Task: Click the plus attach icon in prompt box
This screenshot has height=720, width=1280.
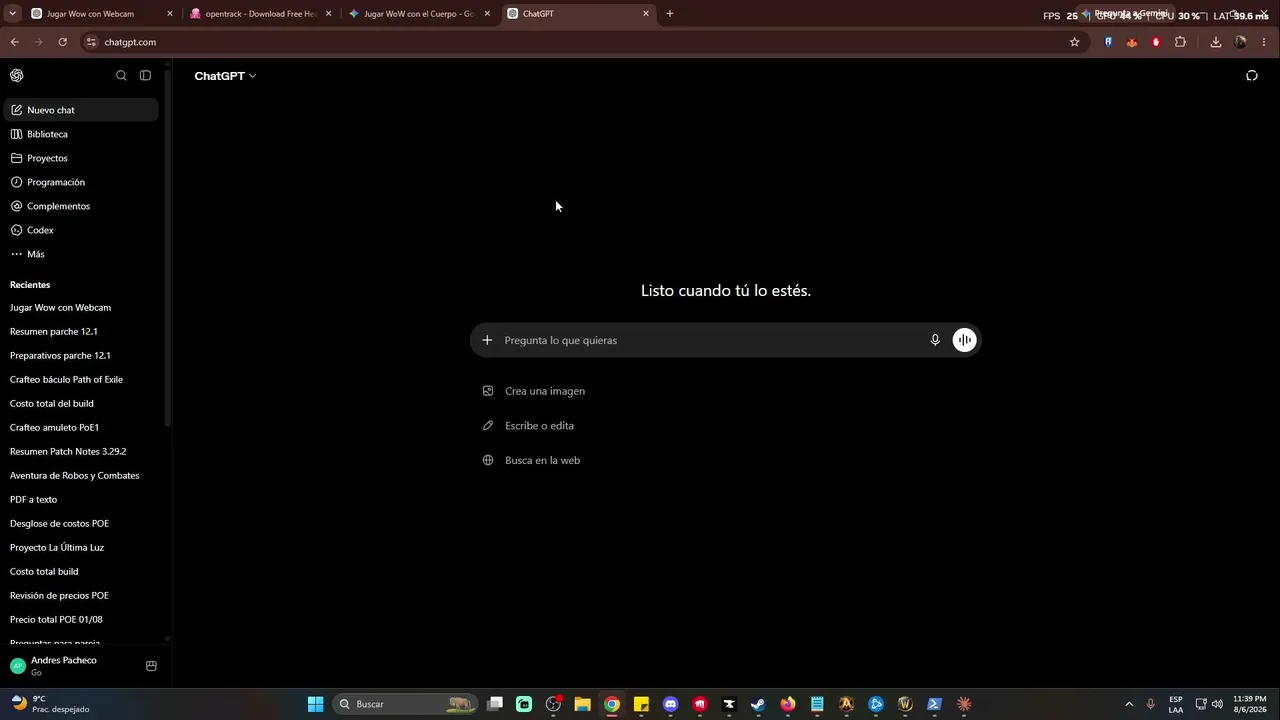Action: click(x=487, y=340)
